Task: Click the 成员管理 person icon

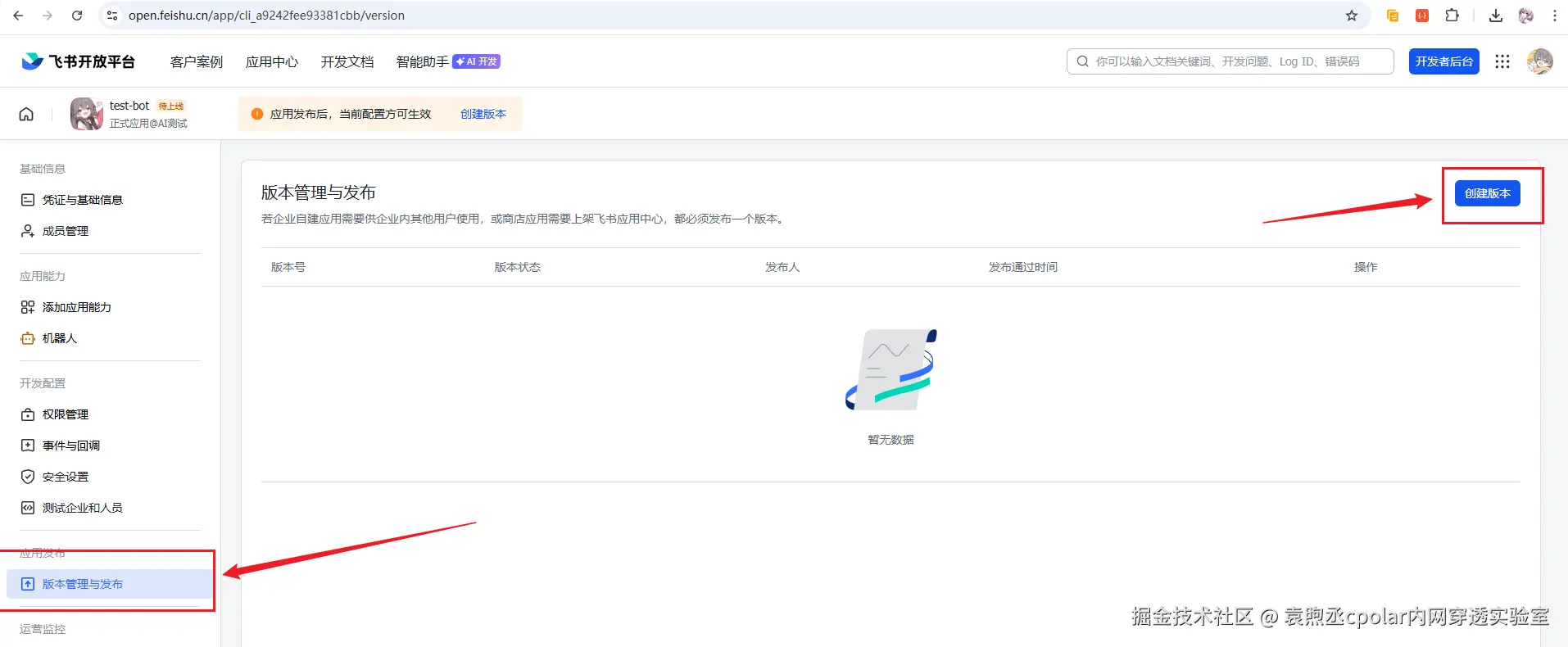Action: pyautogui.click(x=28, y=231)
